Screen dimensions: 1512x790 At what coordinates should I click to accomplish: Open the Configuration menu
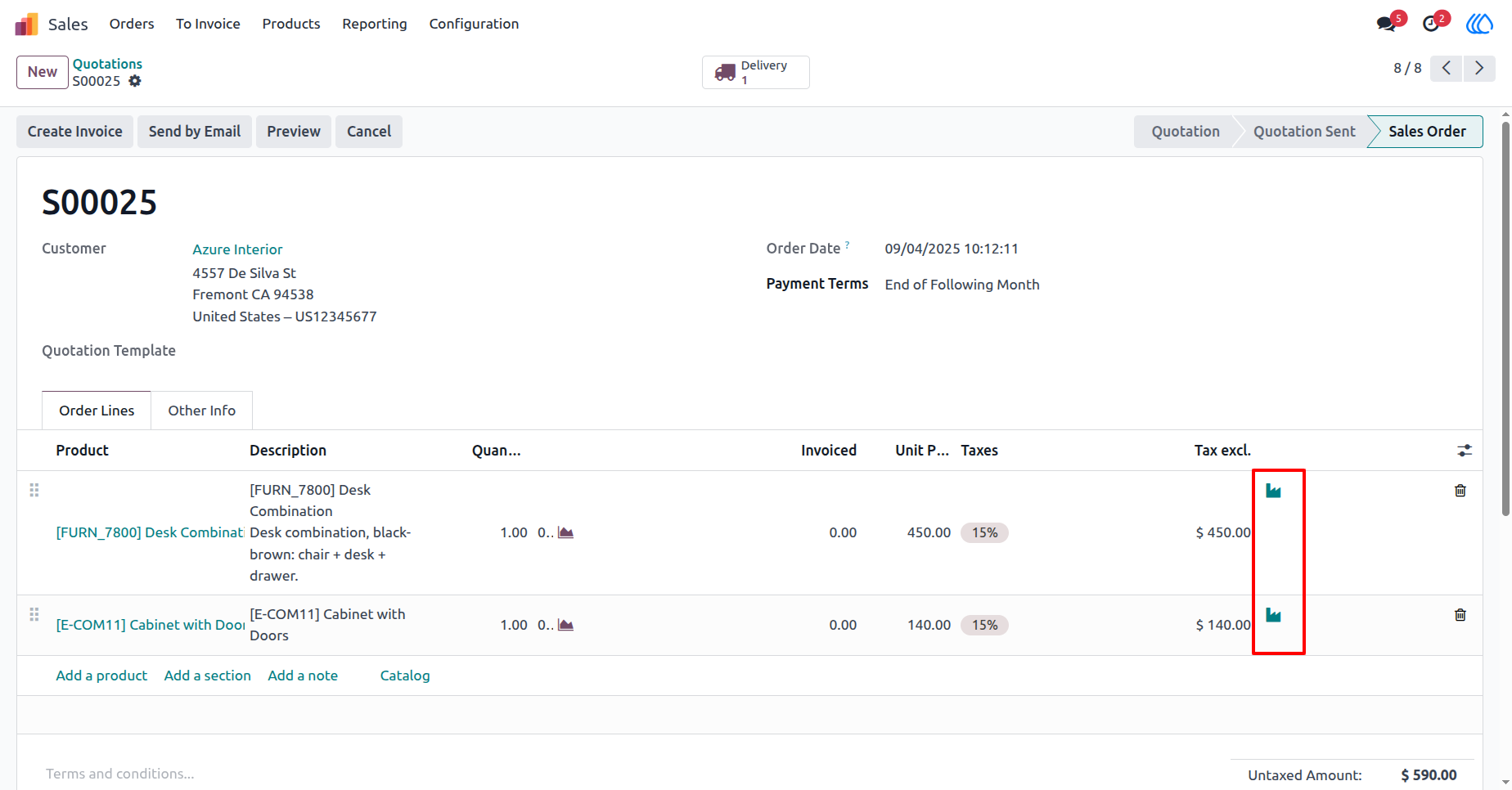pos(474,24)
